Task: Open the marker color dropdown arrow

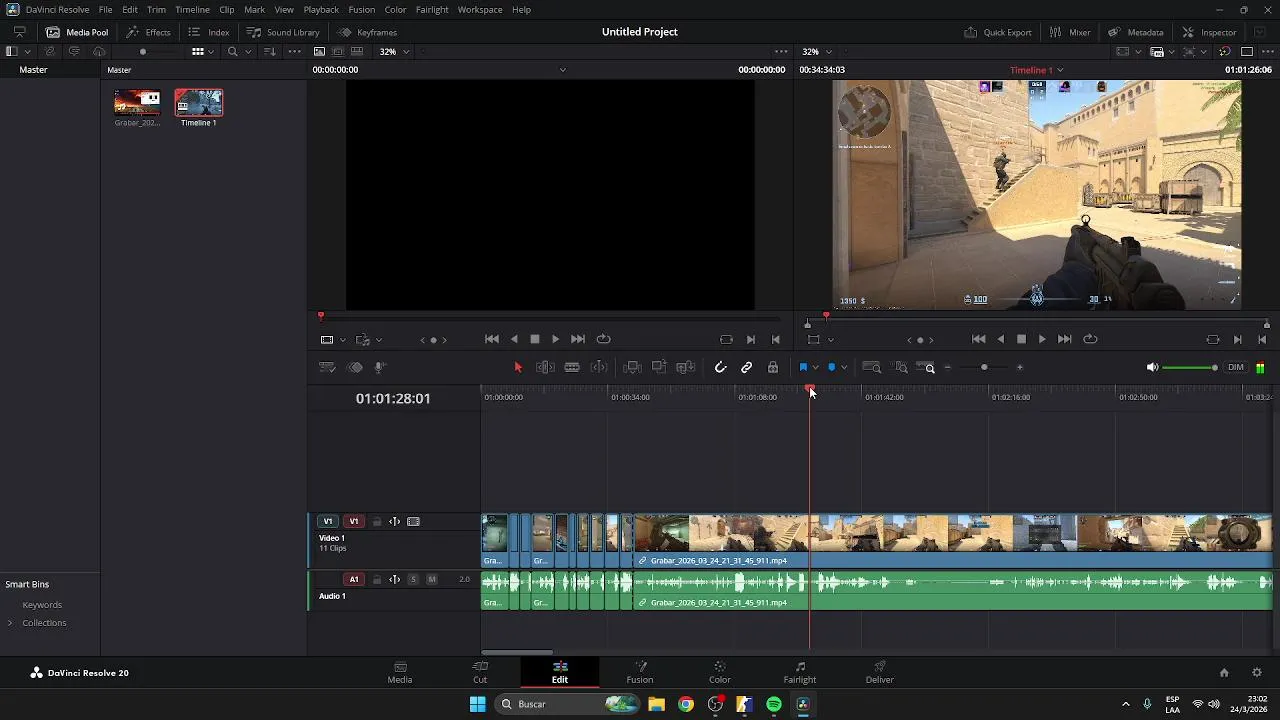Action: coord(844,368)
